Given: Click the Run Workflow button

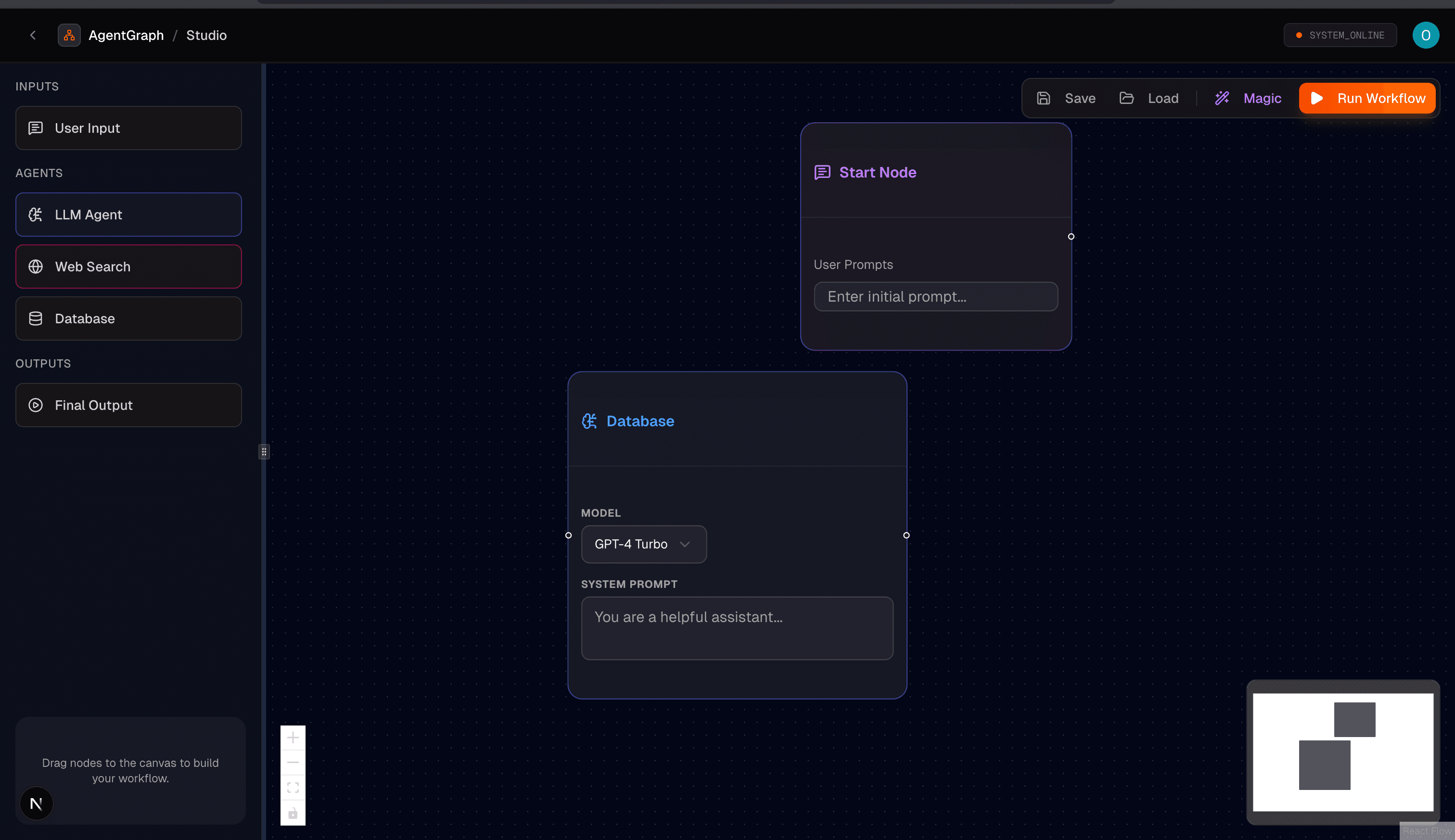Looking at the screenshot, I should (1367, 98).
